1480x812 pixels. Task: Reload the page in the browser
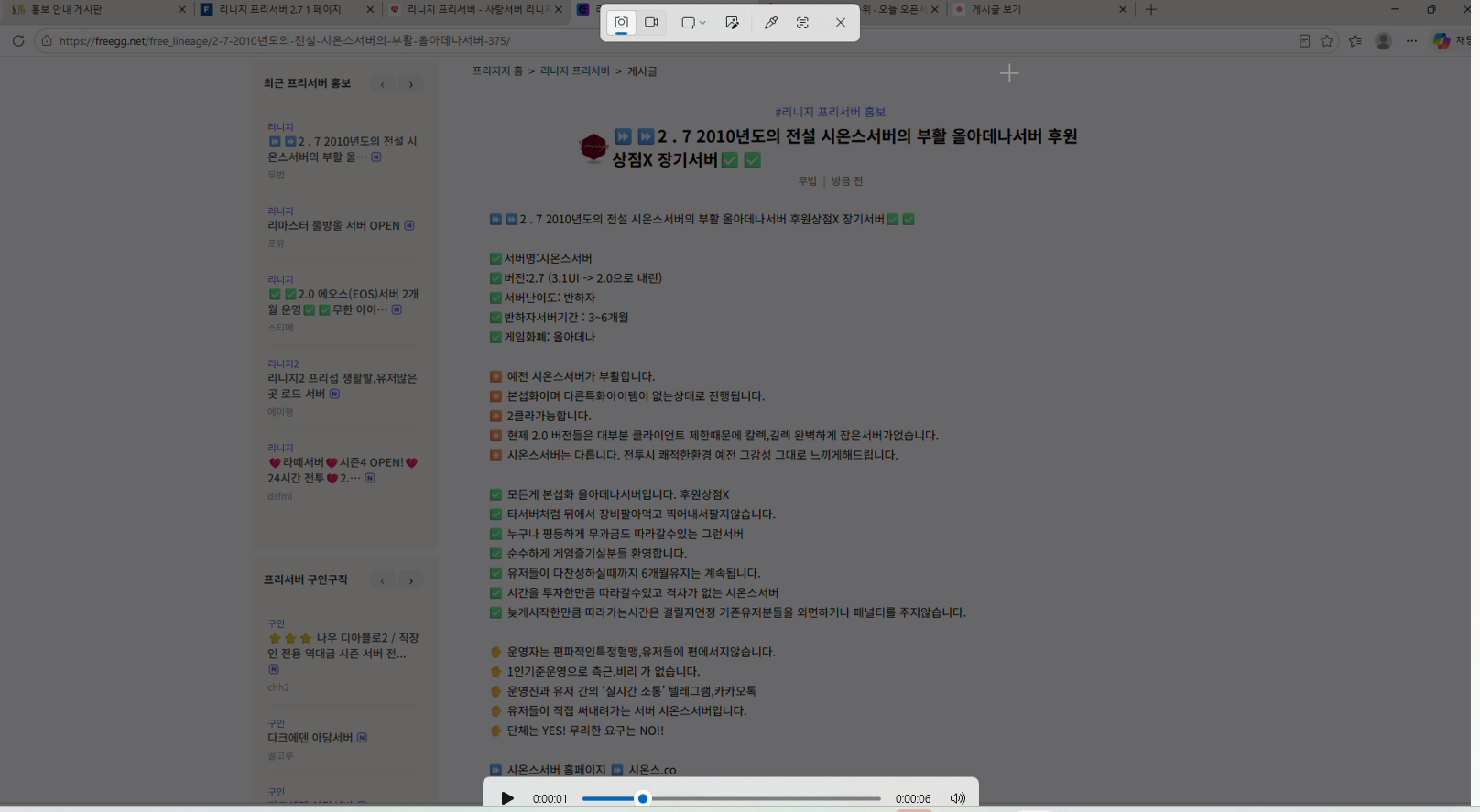click(x=17, y=40)
